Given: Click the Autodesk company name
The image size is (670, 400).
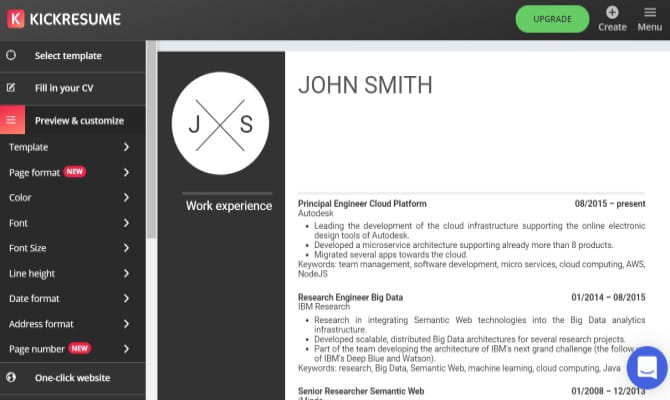Looking at the screenshot, I should (x=315, y=213).
